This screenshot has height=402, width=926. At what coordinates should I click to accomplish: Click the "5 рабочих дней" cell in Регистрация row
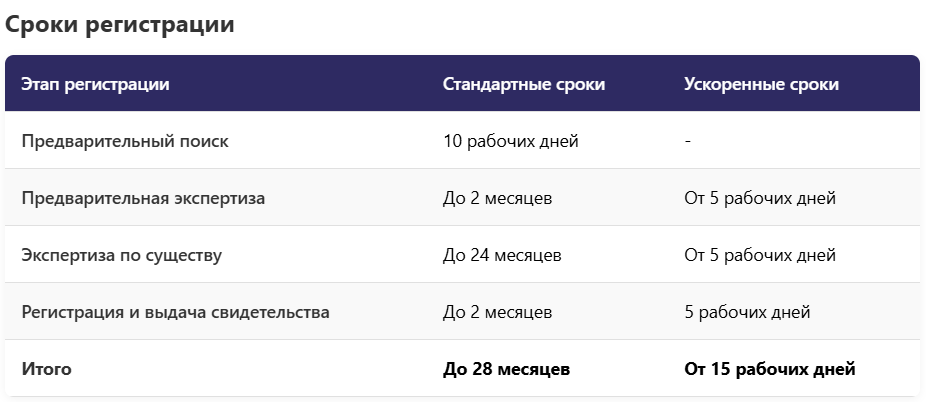pos(747,312)
